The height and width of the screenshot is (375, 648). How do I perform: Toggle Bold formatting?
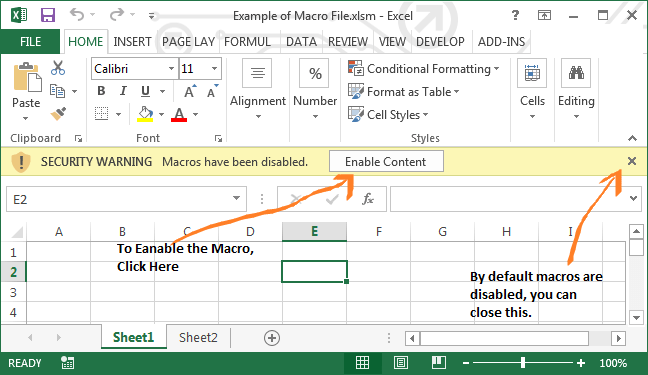pyautogui.click(x=101, y=91)
